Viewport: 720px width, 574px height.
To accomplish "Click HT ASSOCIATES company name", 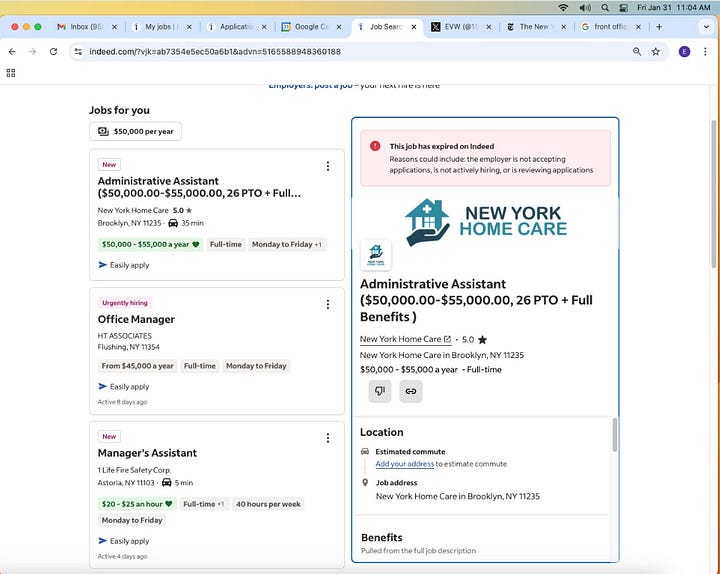I will point(124,336).
